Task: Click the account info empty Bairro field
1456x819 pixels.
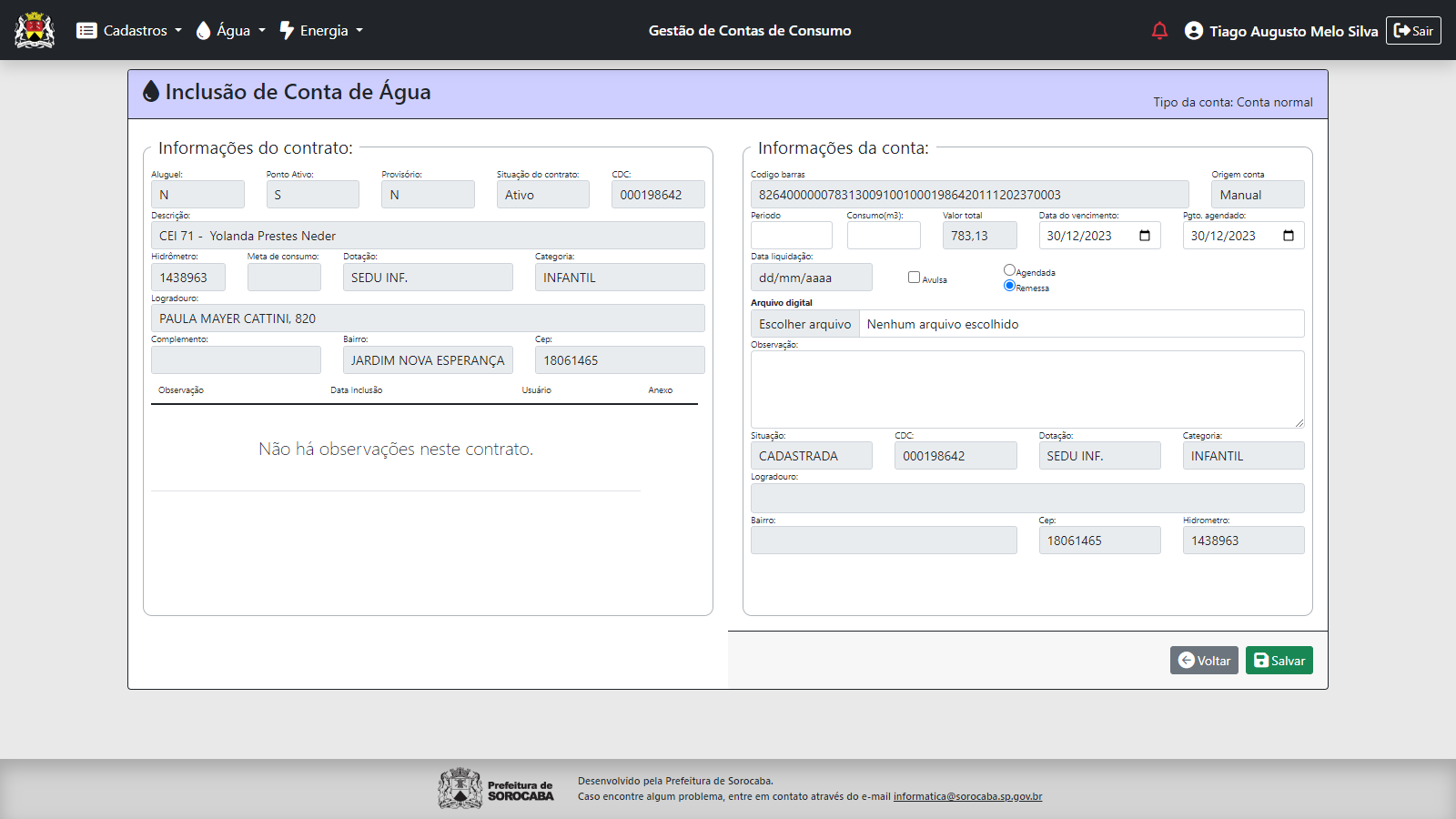Action: click(x=884, y=541)
